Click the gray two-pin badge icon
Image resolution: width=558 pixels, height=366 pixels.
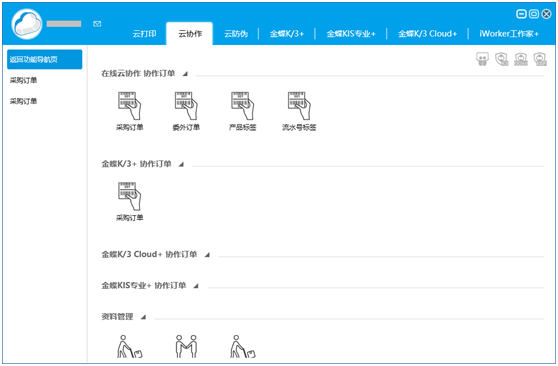coord(482,59)
